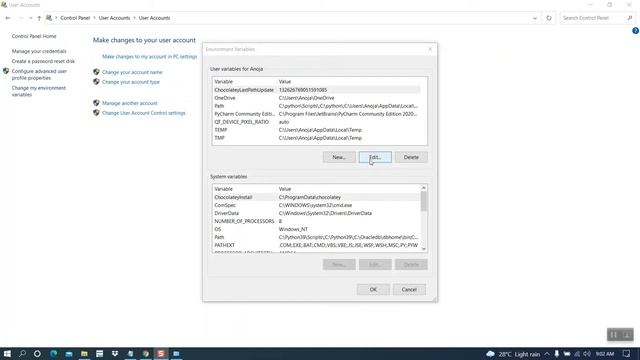Click Delete under user variables

tap(411, 157)
